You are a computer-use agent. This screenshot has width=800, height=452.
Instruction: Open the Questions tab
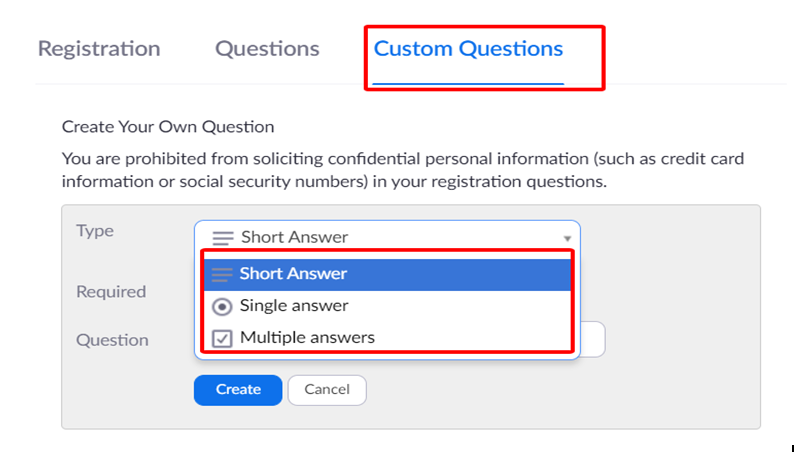pyautogui.click(x=267, y=48)
